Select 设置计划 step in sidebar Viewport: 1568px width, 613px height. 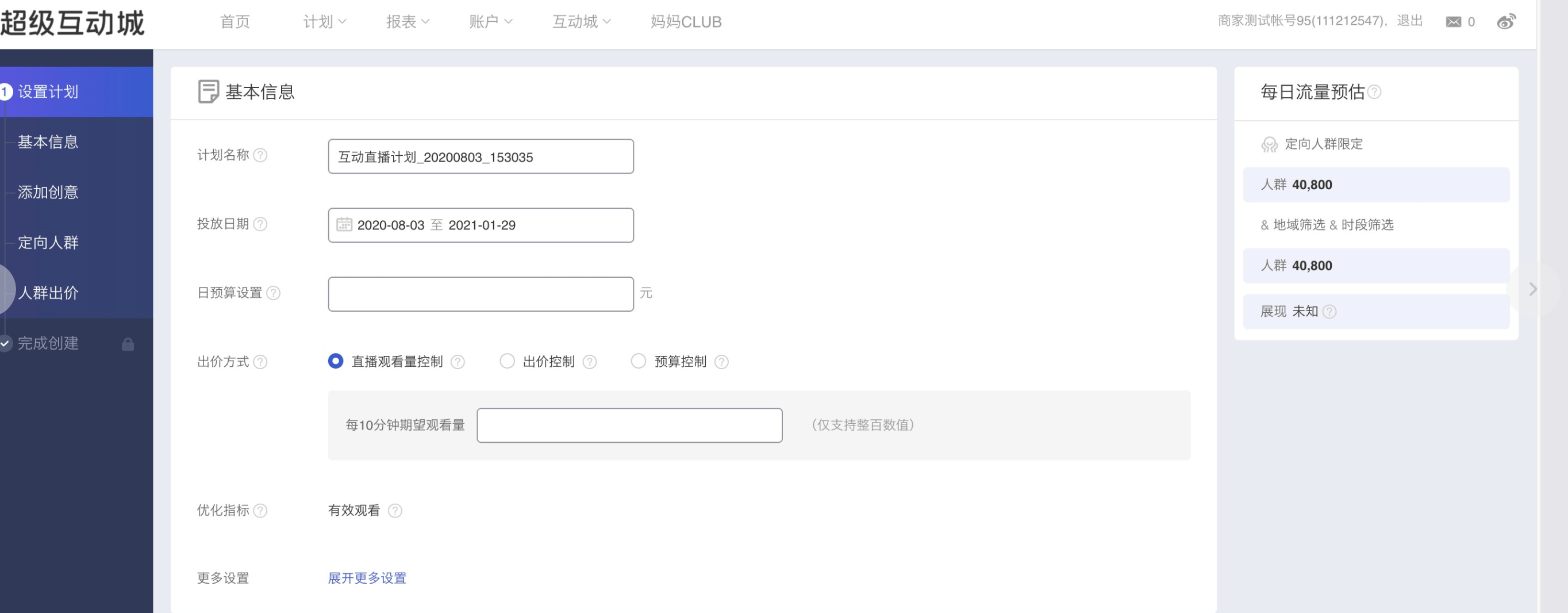pos(76,92)
